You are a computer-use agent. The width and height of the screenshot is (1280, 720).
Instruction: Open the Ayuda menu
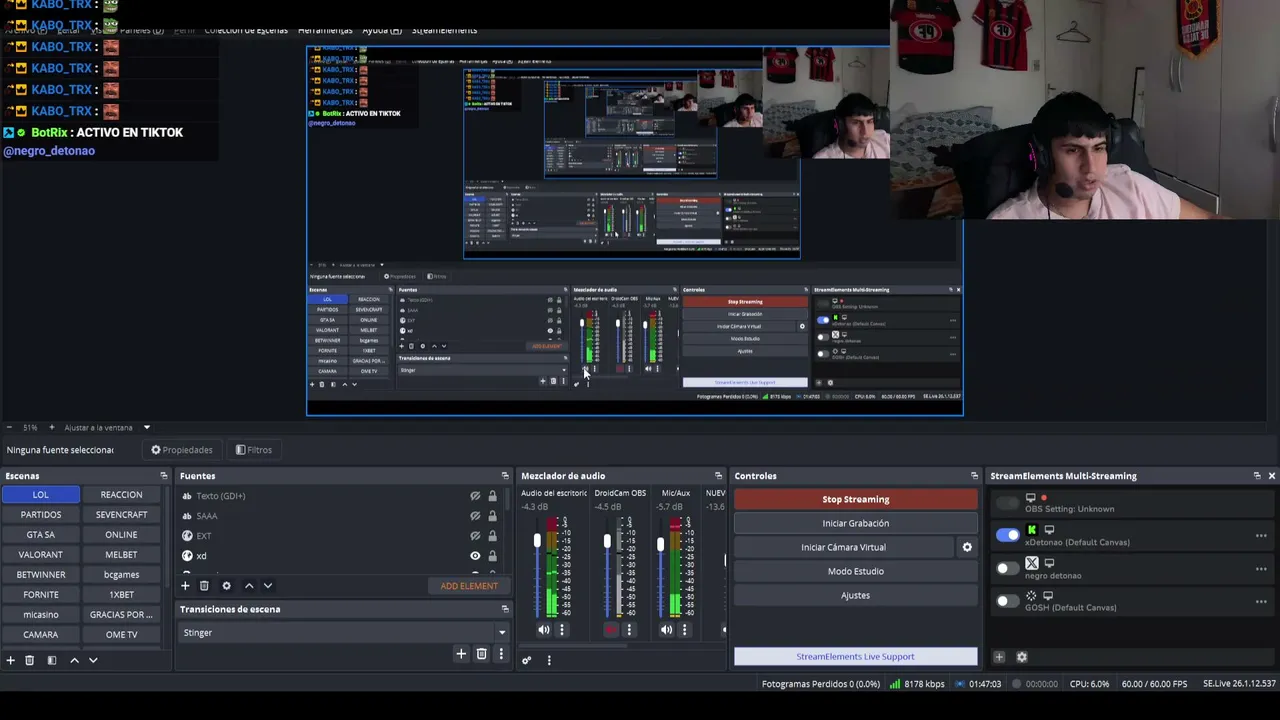click(382, 30)
